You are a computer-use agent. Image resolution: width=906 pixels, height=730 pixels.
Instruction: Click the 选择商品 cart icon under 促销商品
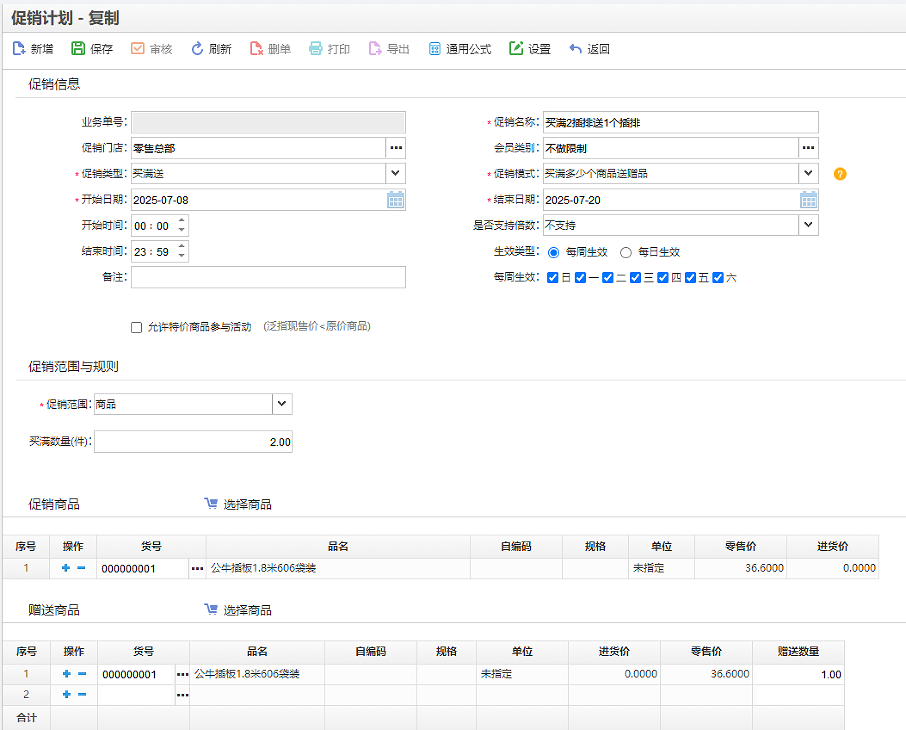tap(211, 504)
